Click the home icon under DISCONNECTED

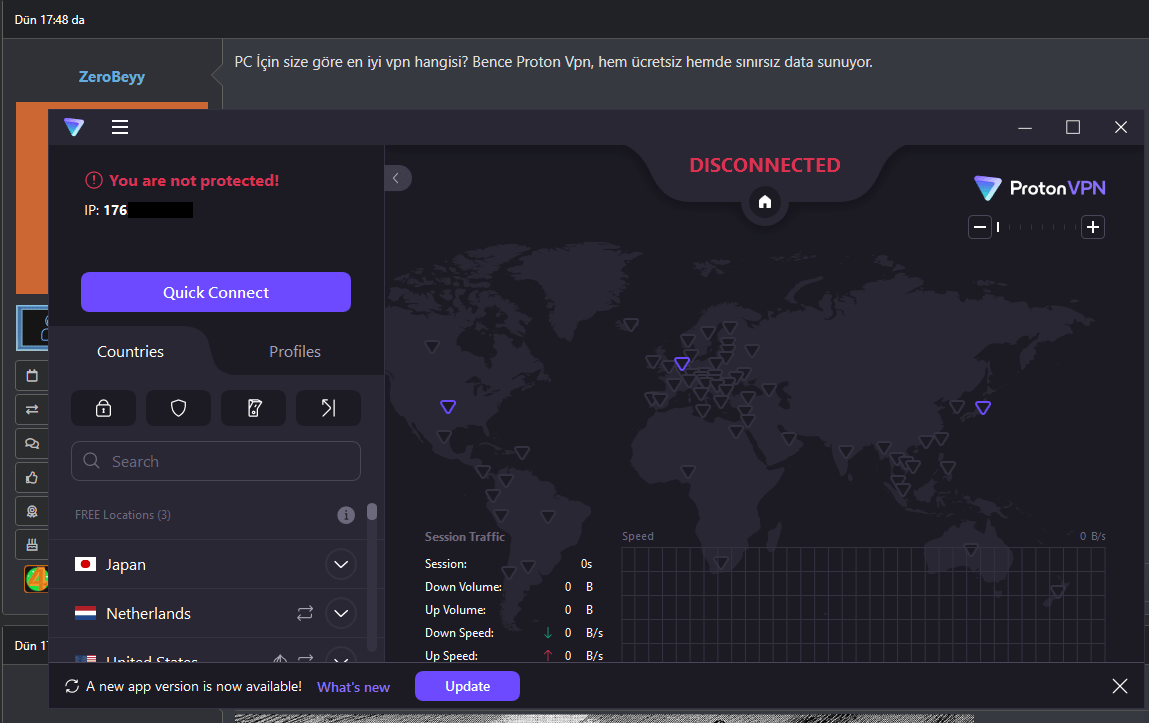coord(765,202)
